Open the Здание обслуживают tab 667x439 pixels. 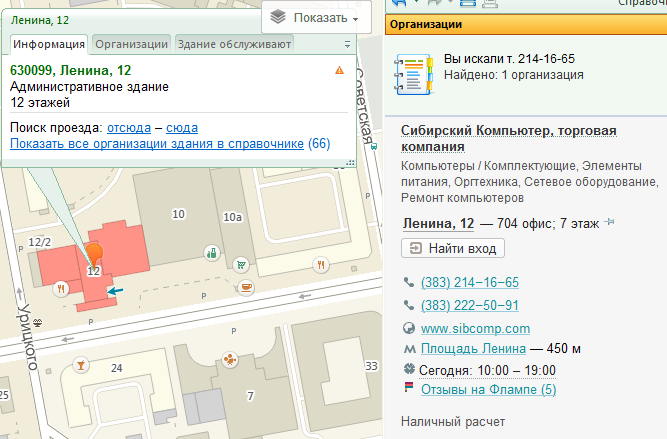[234, 44]
